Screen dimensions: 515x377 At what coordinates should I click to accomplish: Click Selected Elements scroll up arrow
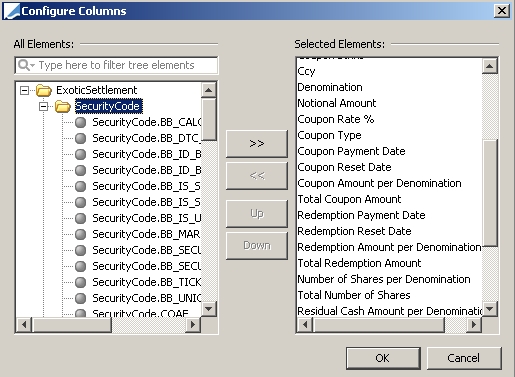point(490,66)
